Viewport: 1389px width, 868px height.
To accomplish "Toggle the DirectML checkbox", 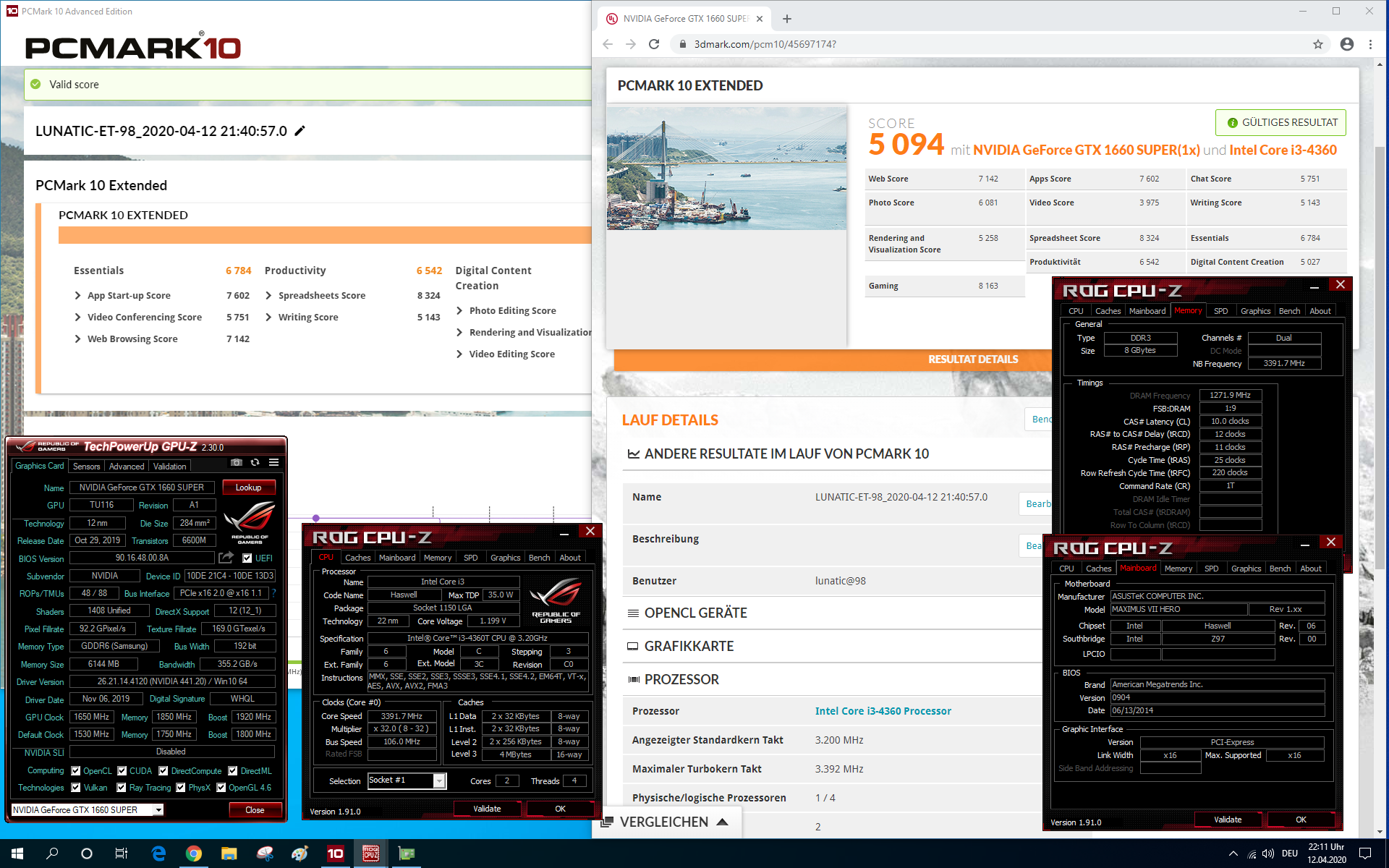I will (233, 771).
